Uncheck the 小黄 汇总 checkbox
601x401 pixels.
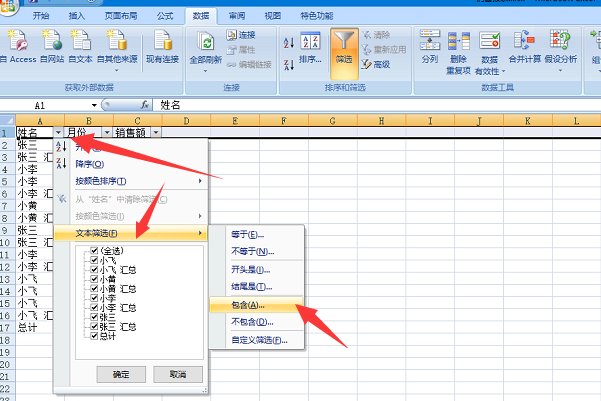point(94,288)
